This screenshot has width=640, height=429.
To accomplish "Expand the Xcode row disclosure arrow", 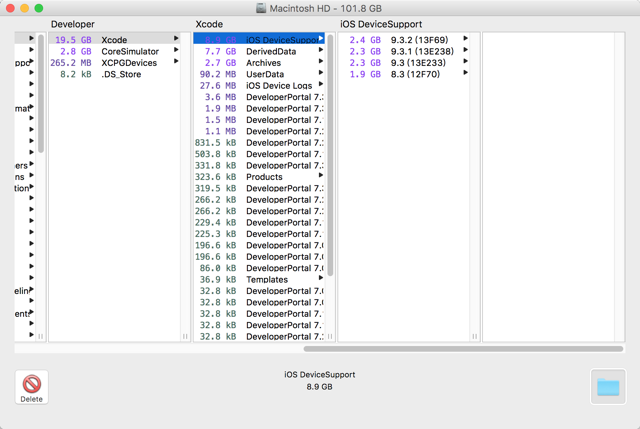I will pyautogui.click(x=176, y=38).
